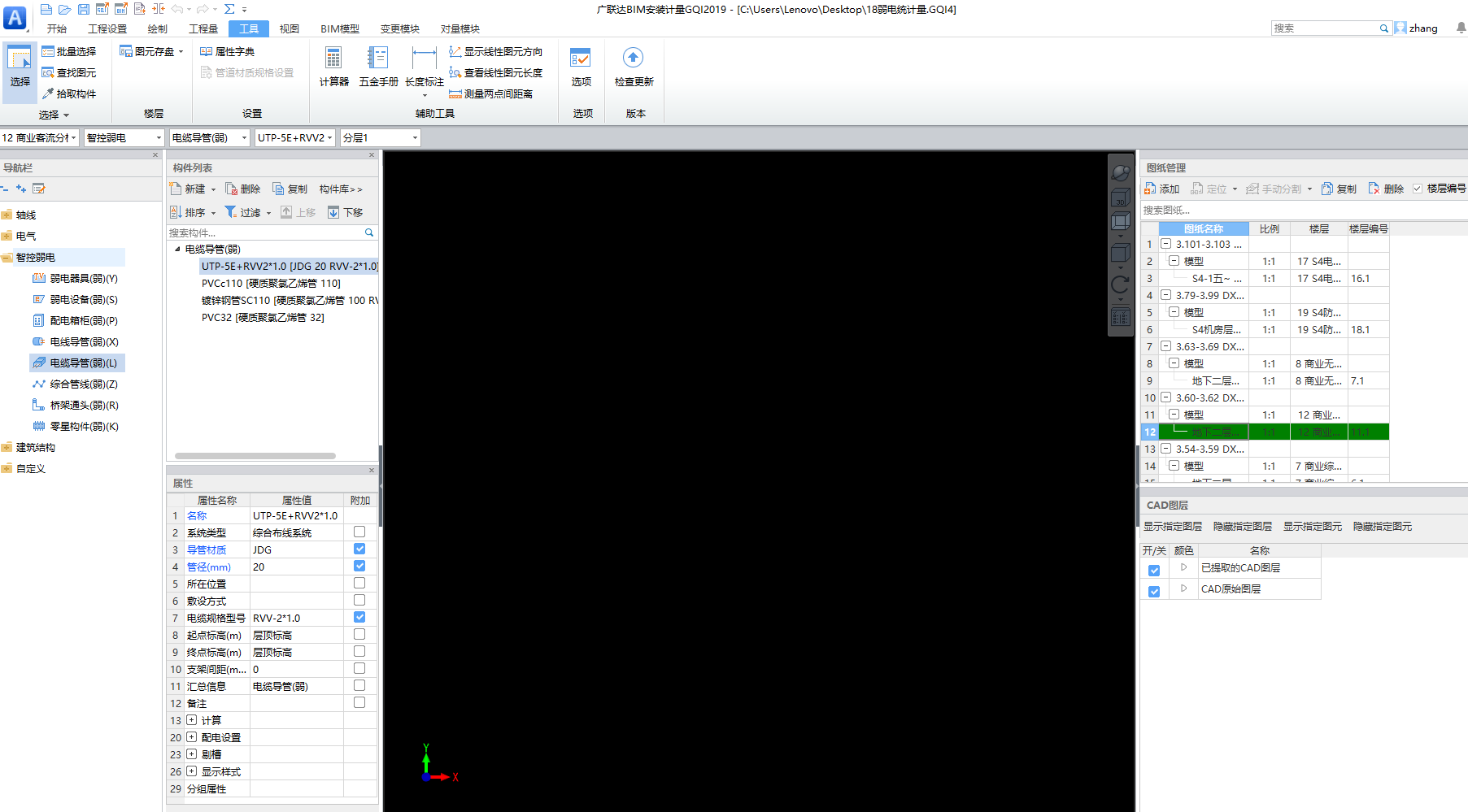Click 下移 move down in component list
Image resolution: width=1468 pixels, height=812 pixels.
coord(346,212)
